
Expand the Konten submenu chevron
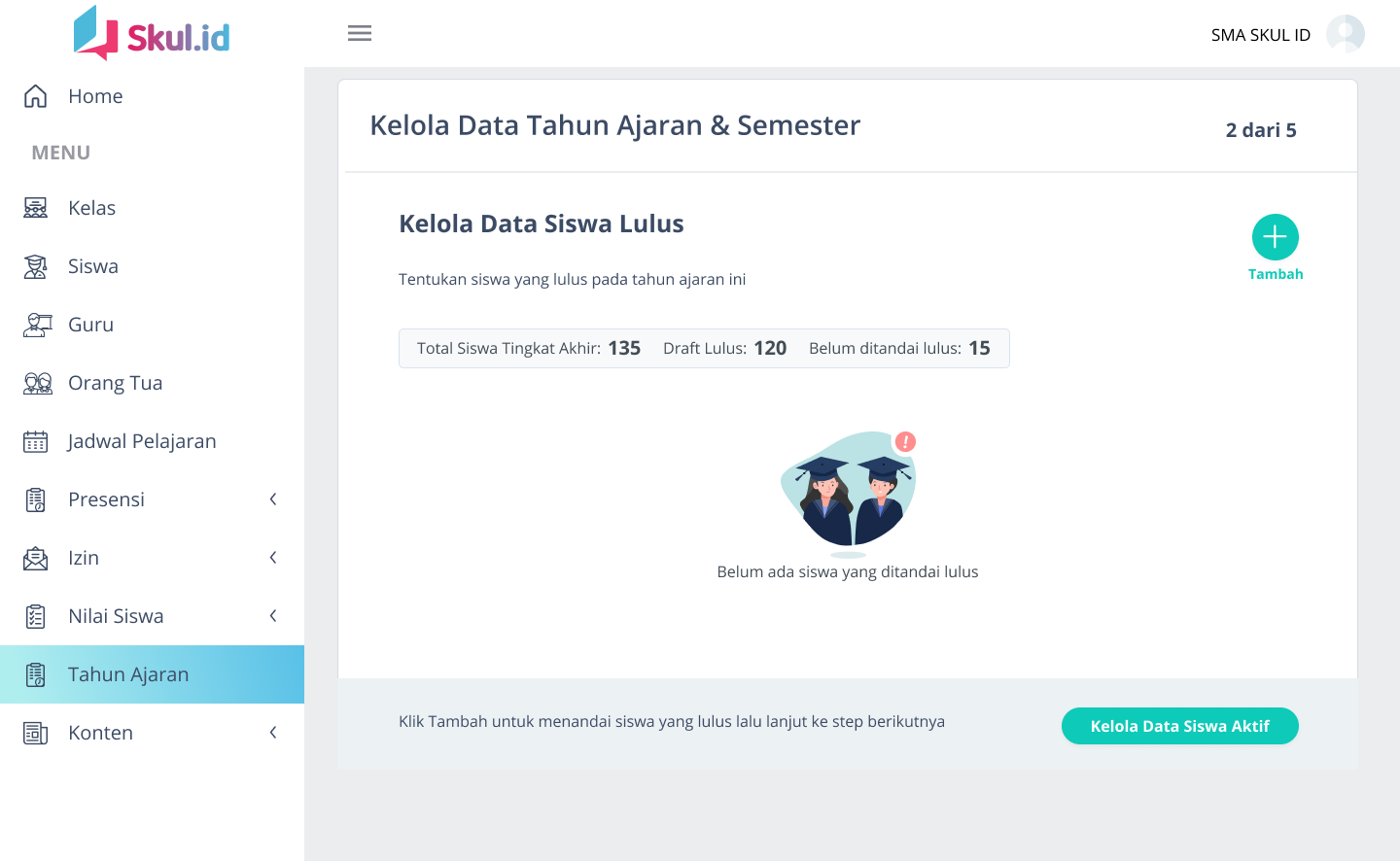point(273,733)
